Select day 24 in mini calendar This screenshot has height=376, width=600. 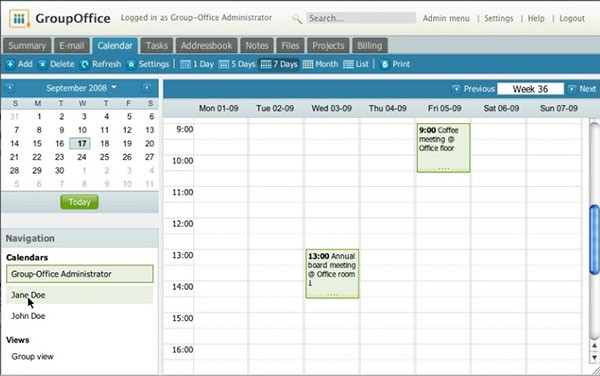pyautogui.click(x=82, y=157)
